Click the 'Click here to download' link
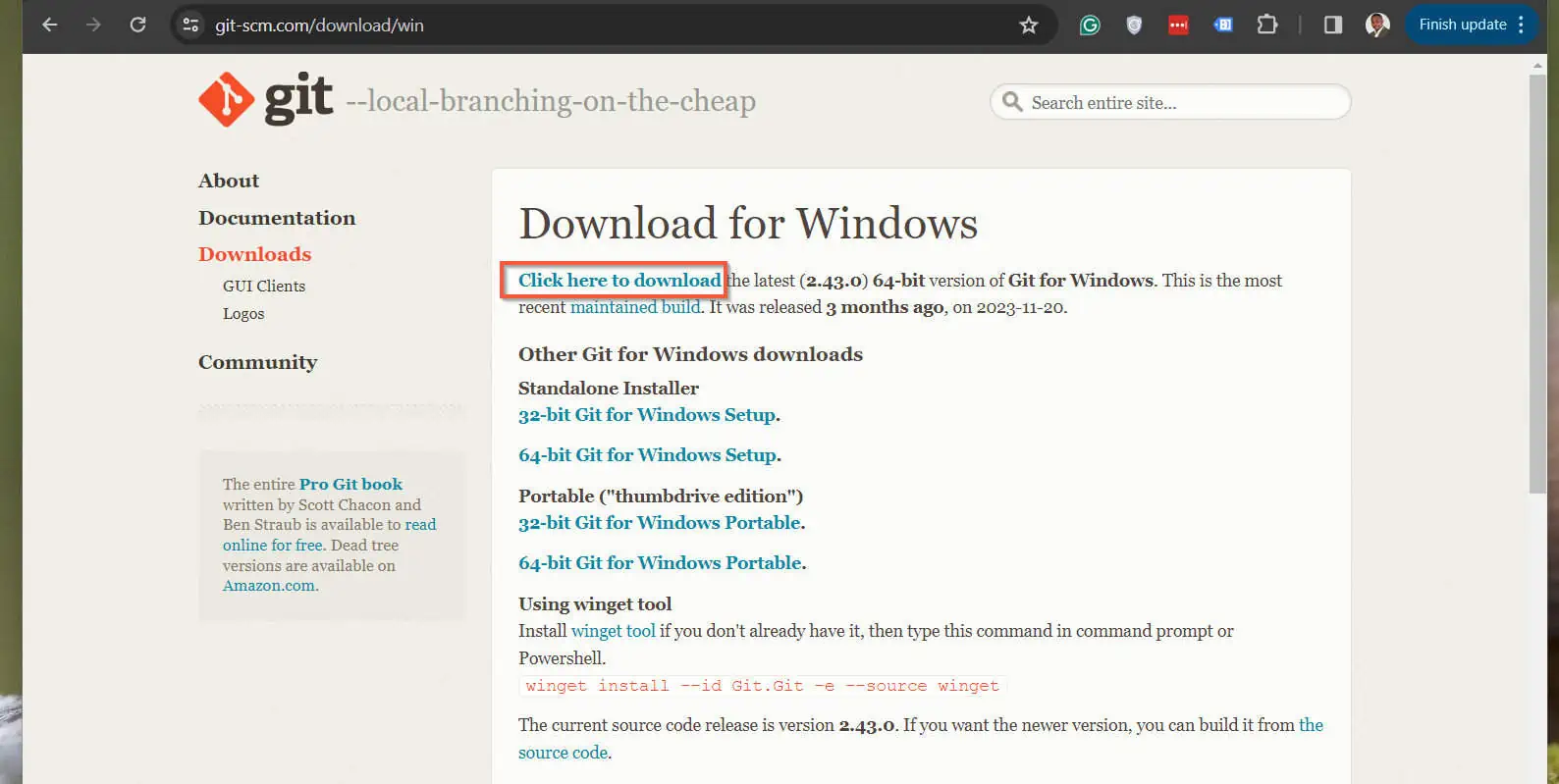This screenshot has width=1559, height=784. (619, 281)
